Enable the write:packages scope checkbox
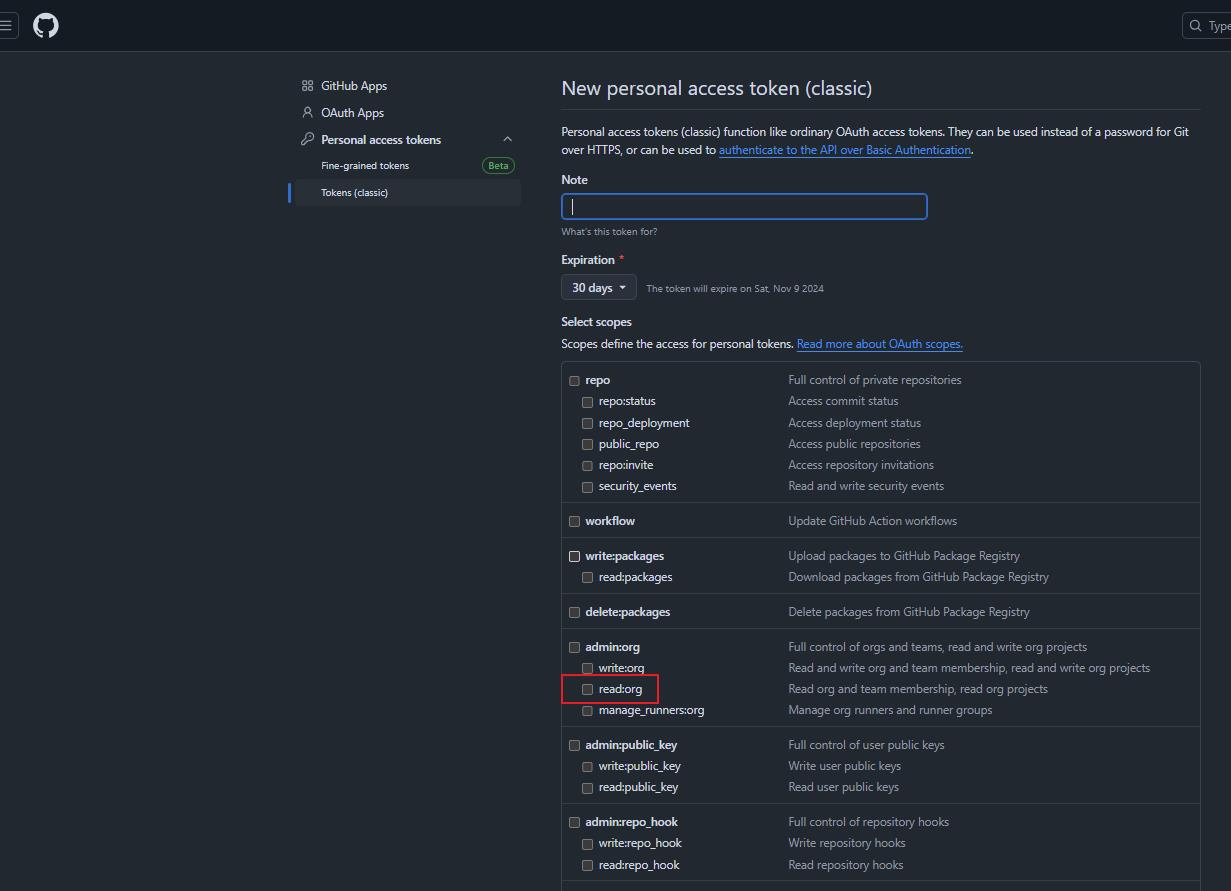This screenshot has width=1231, height=891. click(575, 557)
